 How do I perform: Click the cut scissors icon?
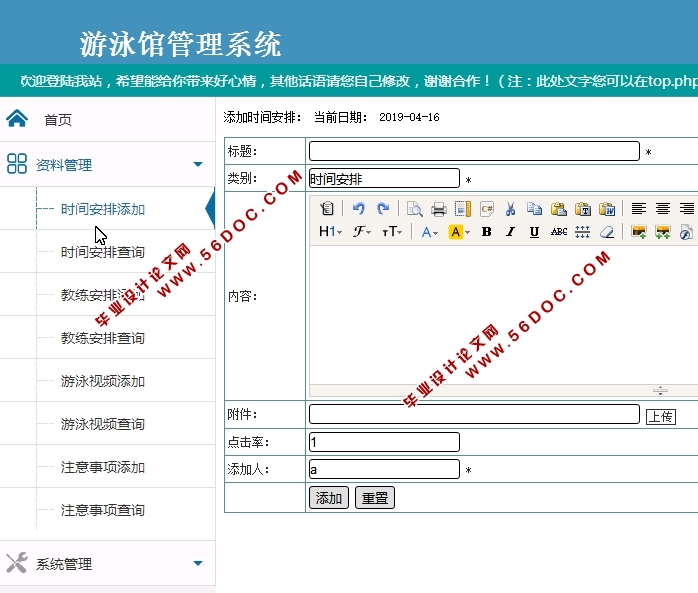(x=510, y=209)
